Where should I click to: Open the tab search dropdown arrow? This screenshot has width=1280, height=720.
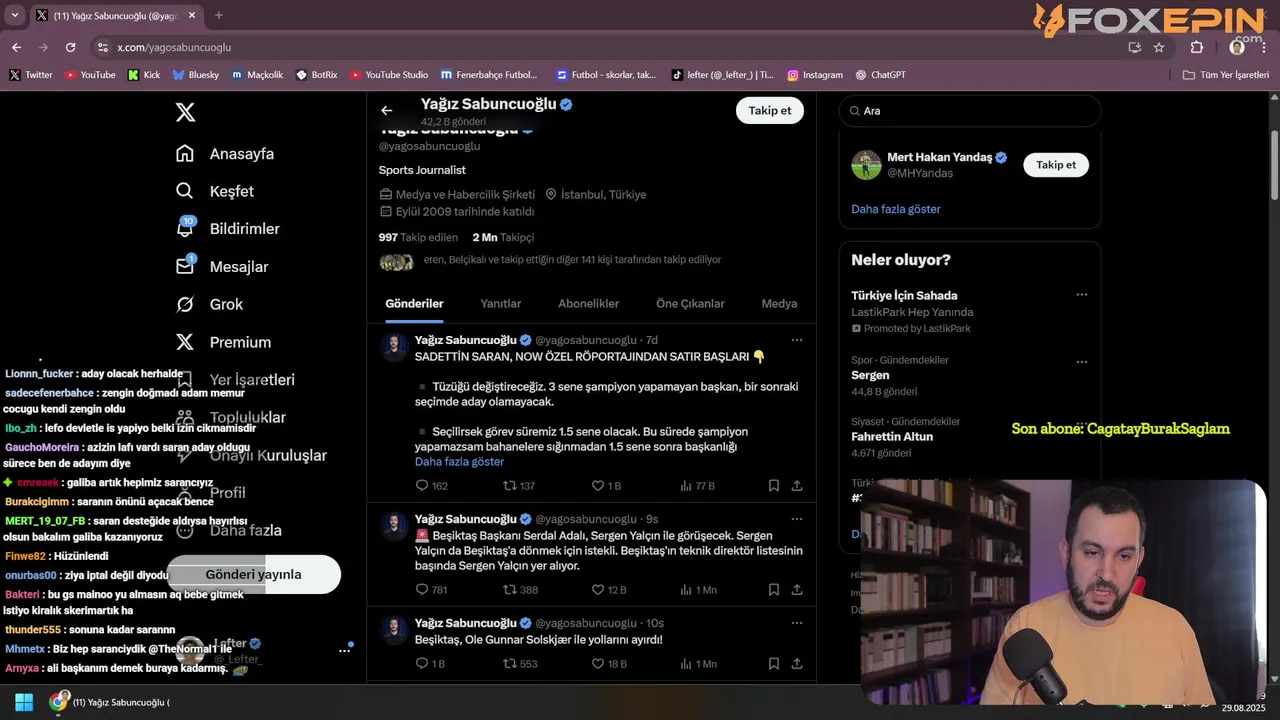coord(14,15)
